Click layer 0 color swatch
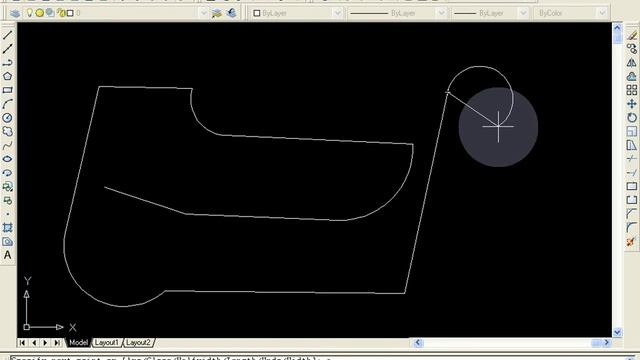Image resolution: width=640 pixels, height=360 pixels. [x=70, y=13]
